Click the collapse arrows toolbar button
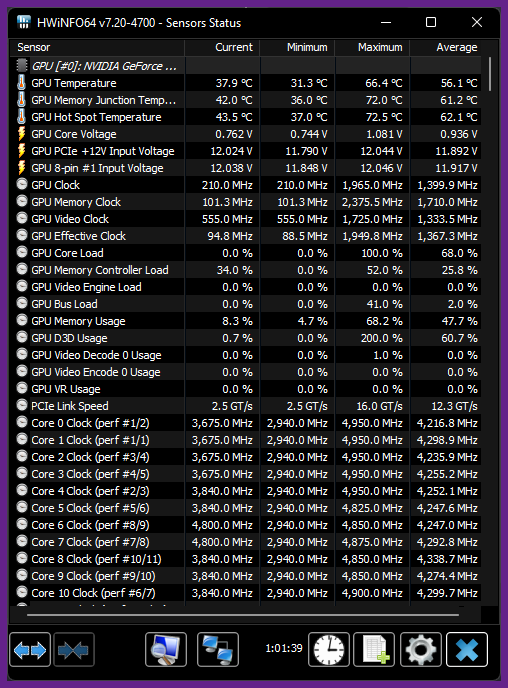This screenshot has height=688, width=508. [74, 650]
